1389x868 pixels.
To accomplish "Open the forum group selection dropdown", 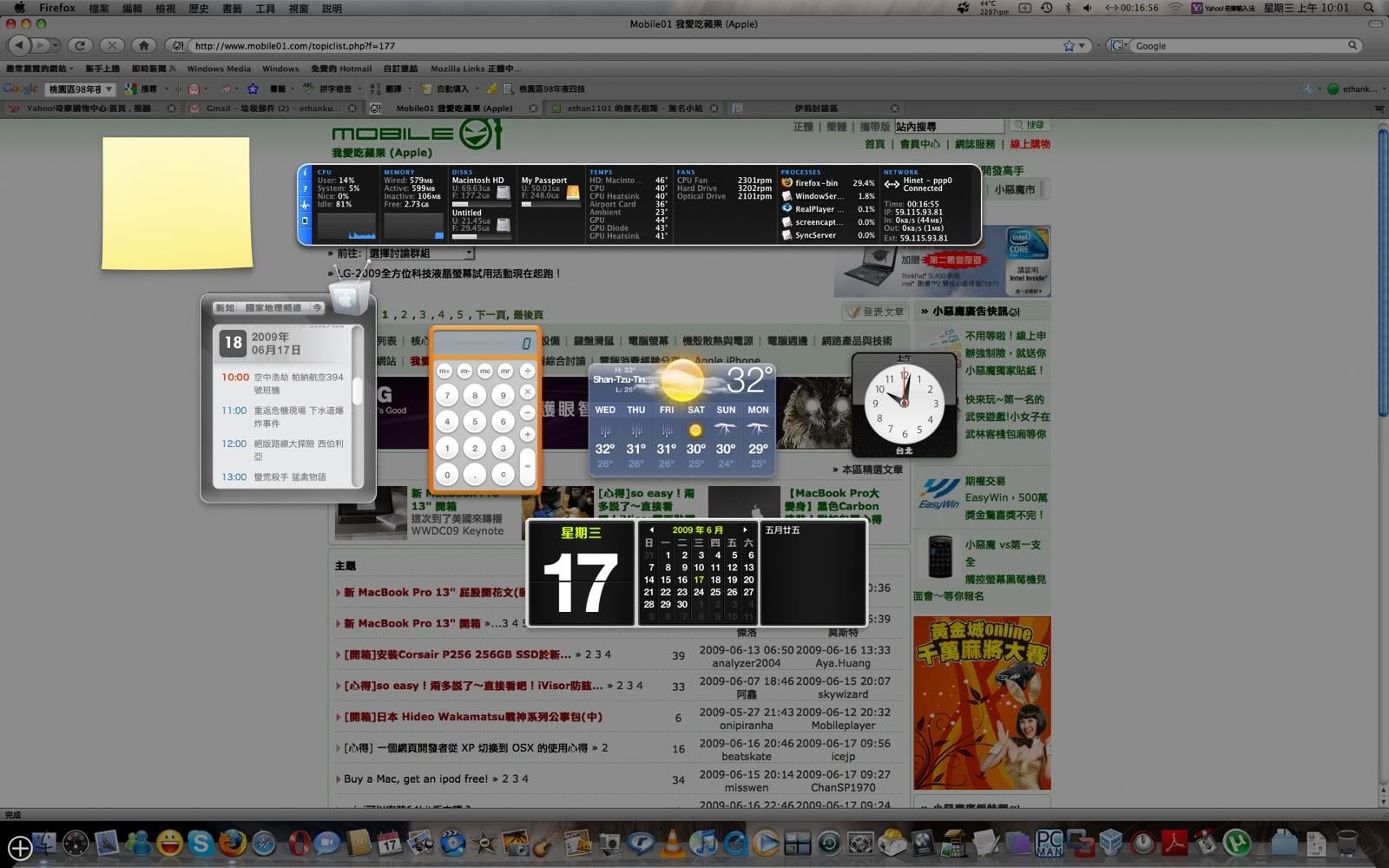I will point(420,253).
